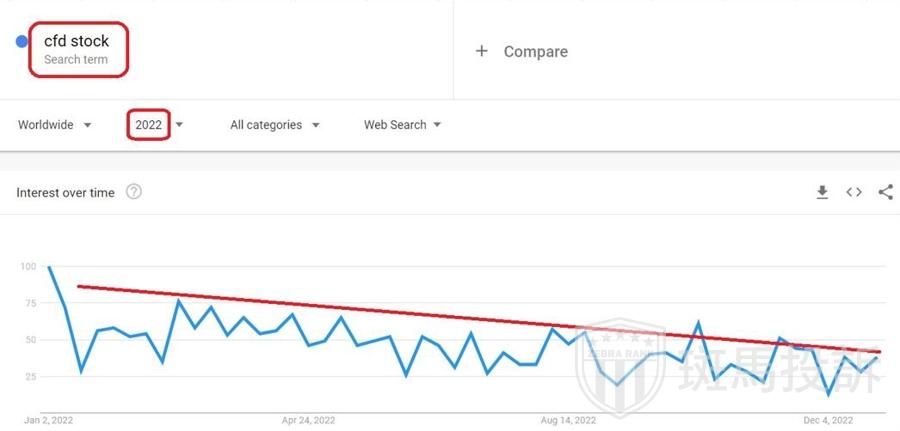This screenshot has width=900, height=431.
Task: Click the 100 value on y-axis
Action: point(27,267)
